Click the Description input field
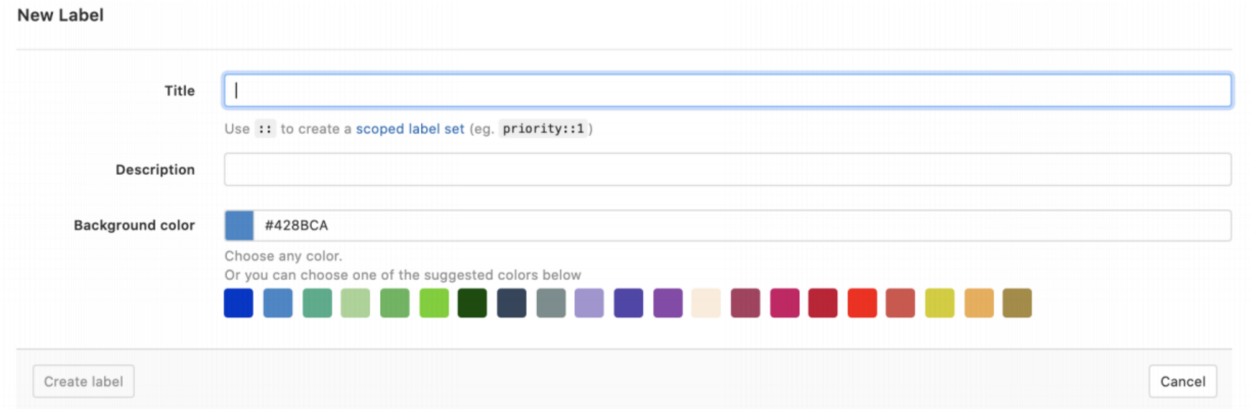The image size is (1250, 409). click(x=727, y=170)
